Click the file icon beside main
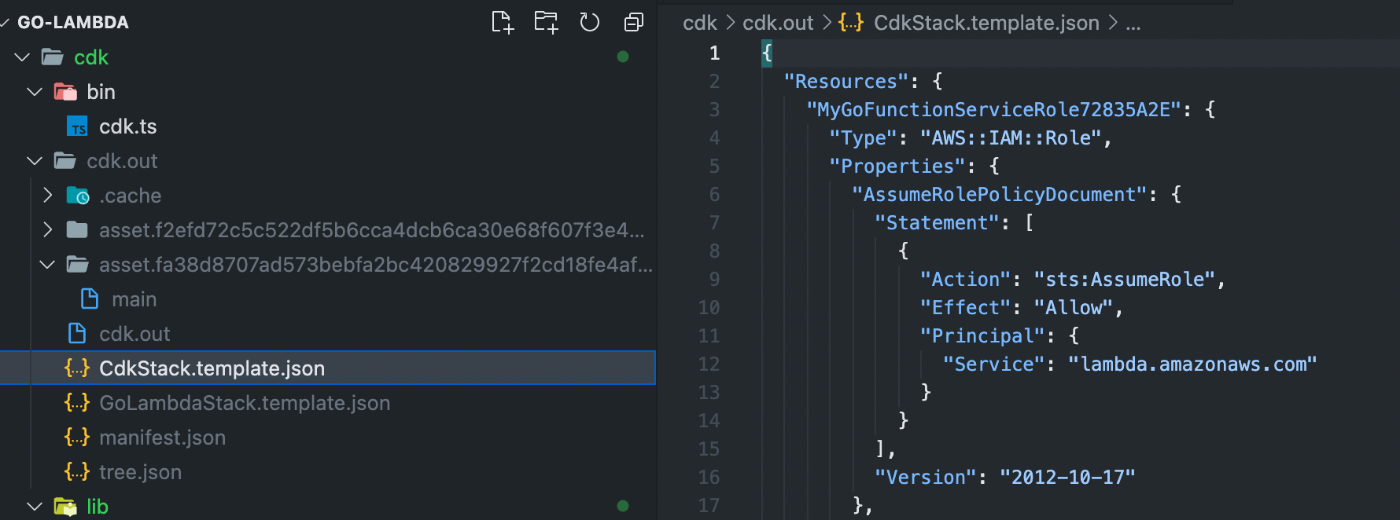The width and height of the screenshot is (1400, 520). pyautogui.click(x=89, y=299)
